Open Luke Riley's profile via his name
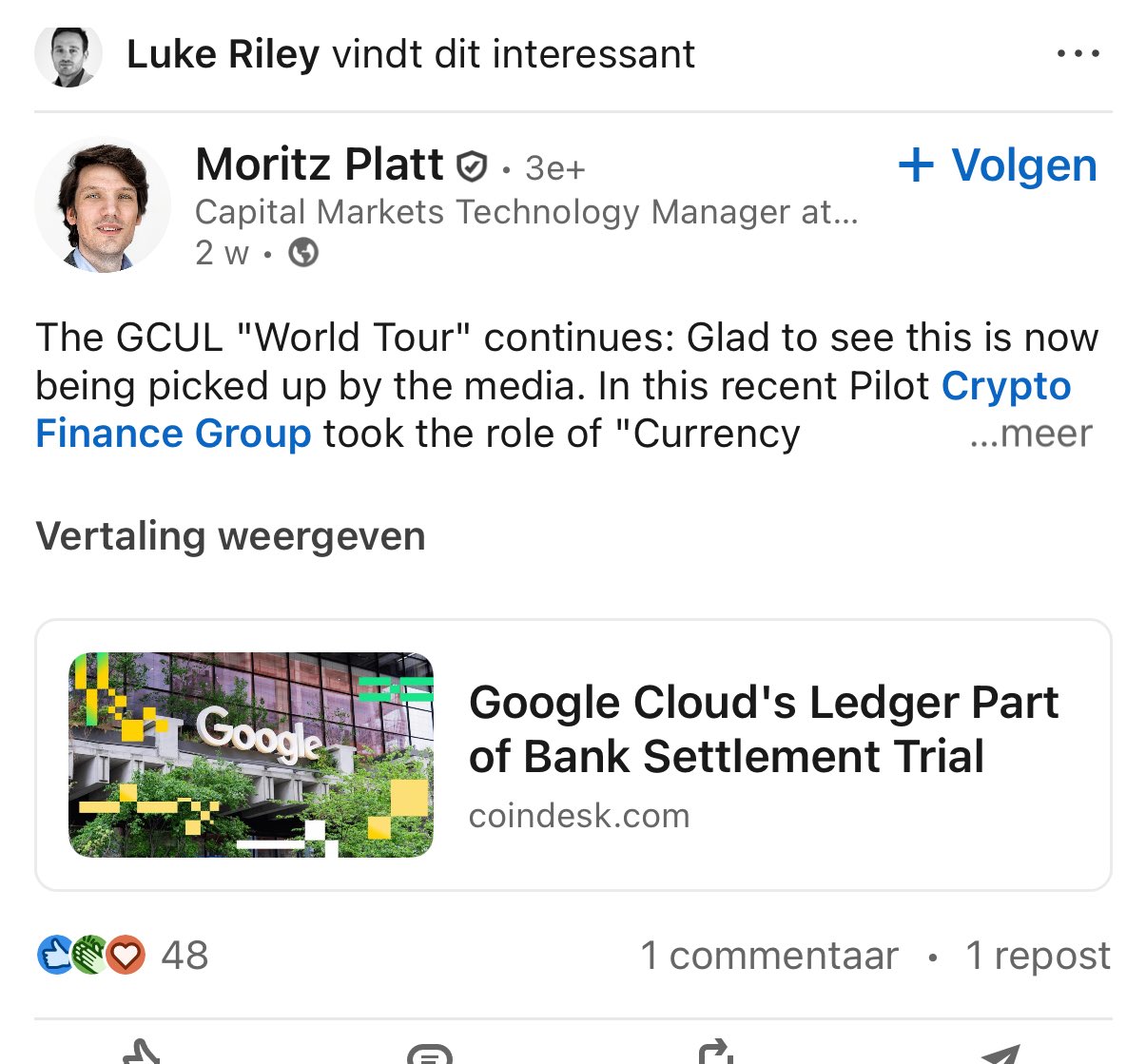1146x1064 pixels. (x=223, y=54)
